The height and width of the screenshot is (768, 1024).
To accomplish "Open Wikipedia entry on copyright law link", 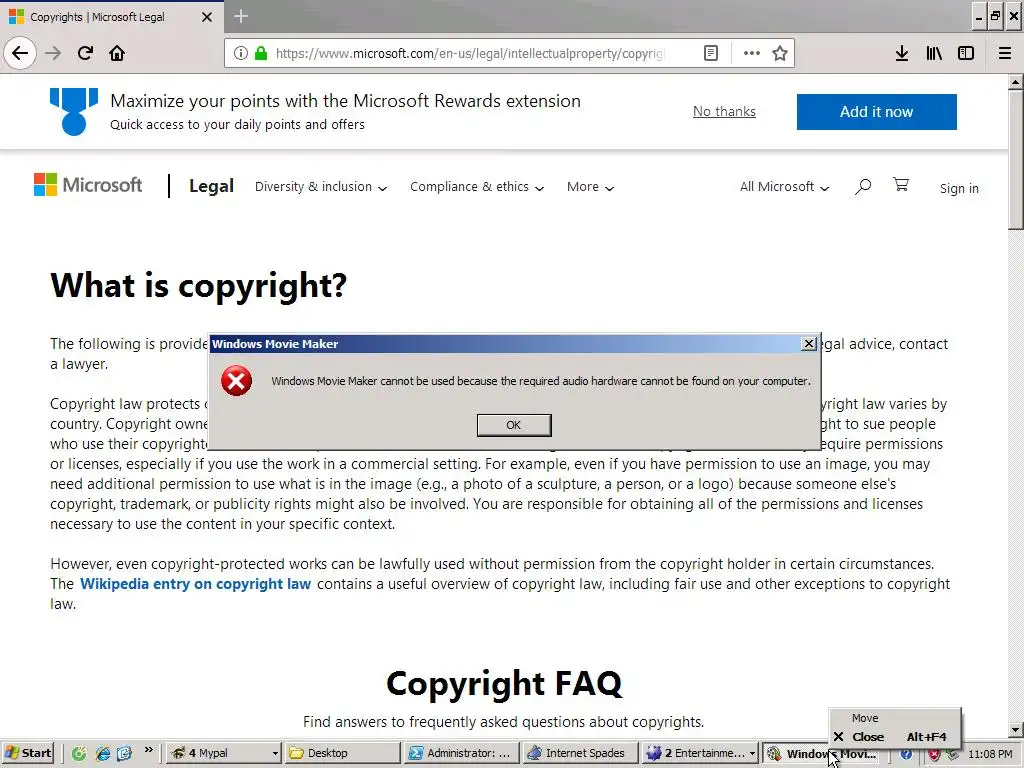I will click(x=195, y=584).
